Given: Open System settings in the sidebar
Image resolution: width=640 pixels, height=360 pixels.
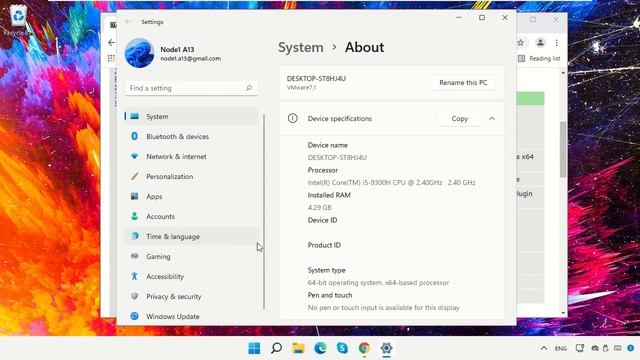Looking at the screenshot, I should 191,116.
